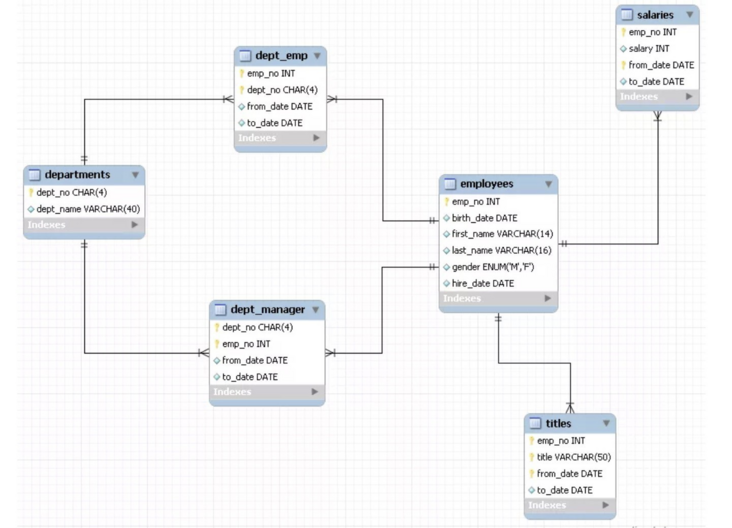Click the salary diamond icon in salaries
The width and height of the screenshot is (732, 528).
[623, 49]
